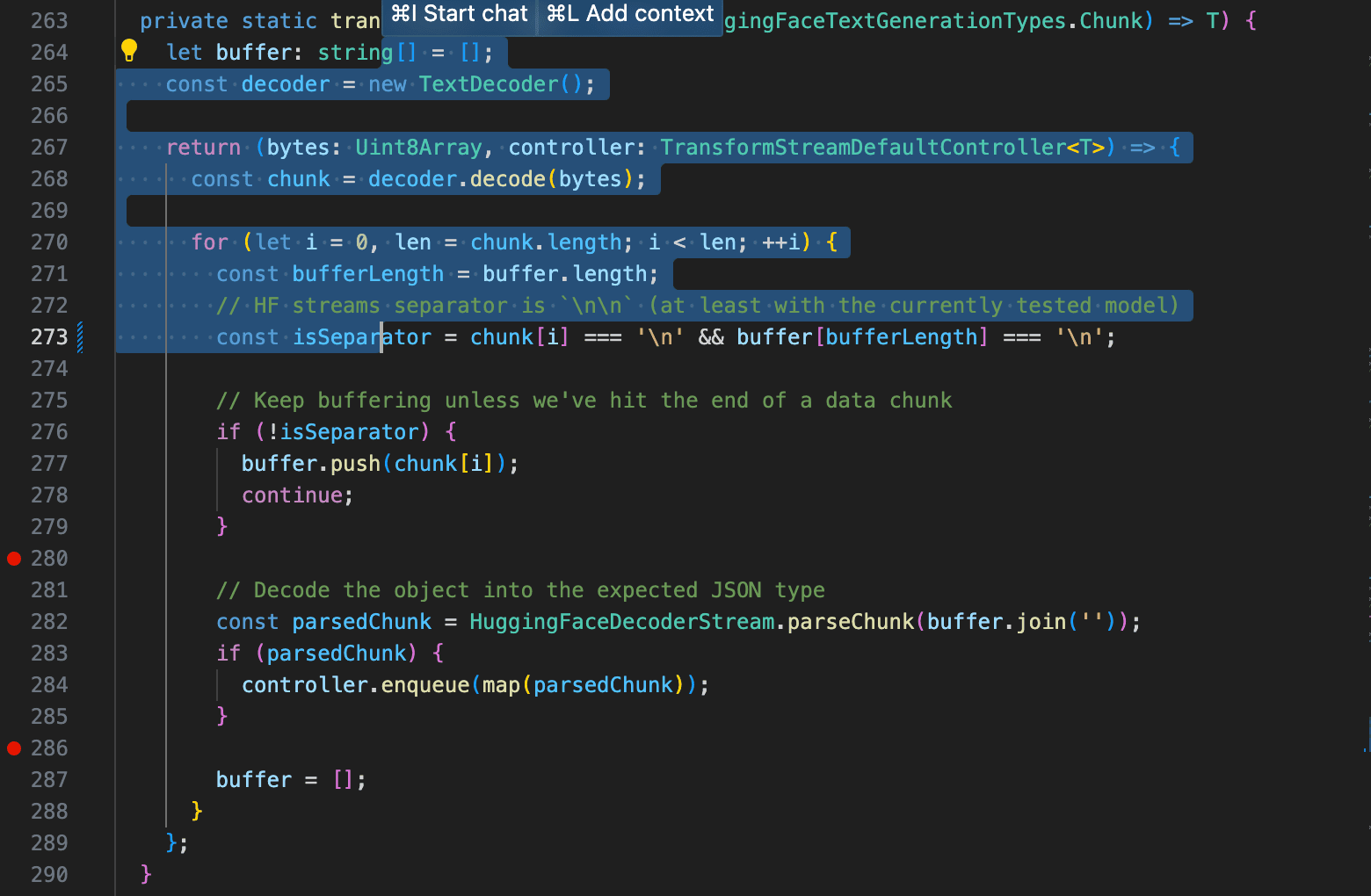Viewport: 1371px width, 896px height.
Task: Click the 'isSeparator' variable on line 273
Action: [x=362, y=337]
